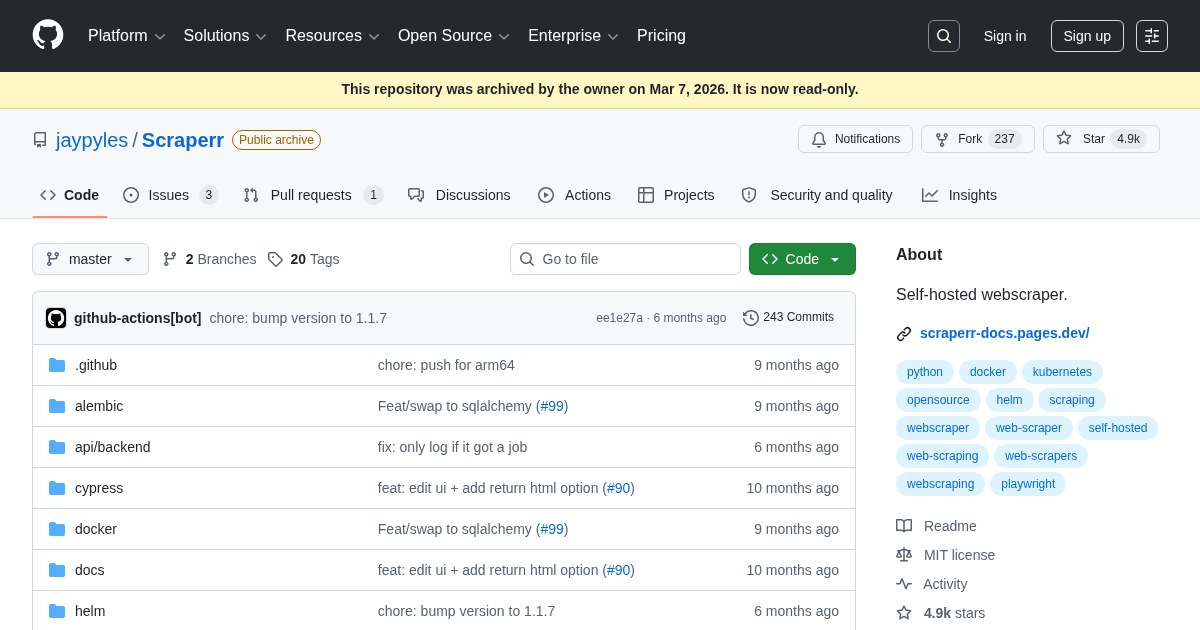Select the kubernetes topic tag
The width and height of the screenshot is (1200, 630).
1062,372
